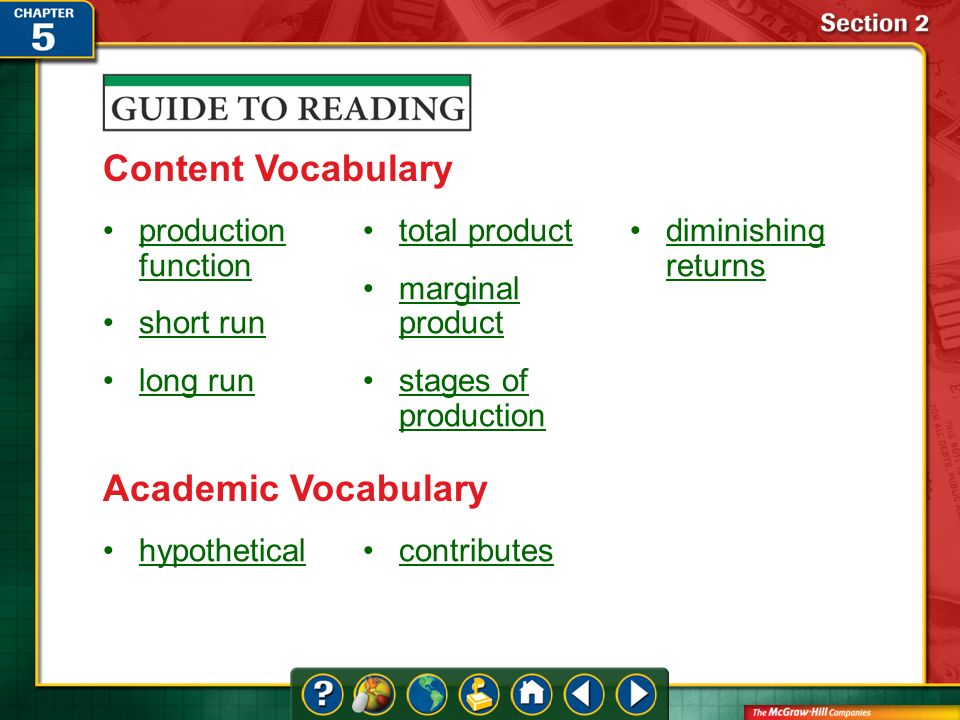The image size is (960, 720).
Task: Open the 'diminishing returns' vocabulary link
Action: coord(745,248)
